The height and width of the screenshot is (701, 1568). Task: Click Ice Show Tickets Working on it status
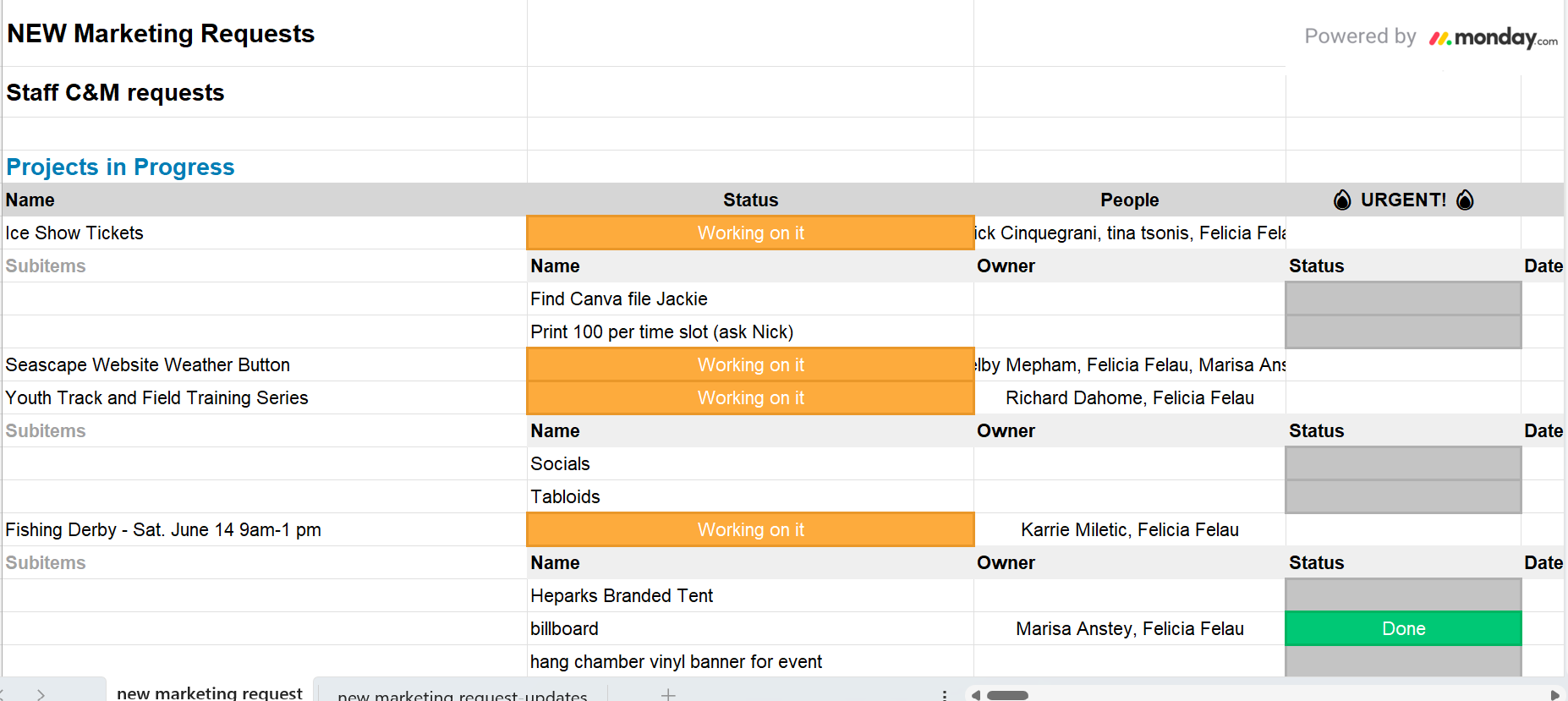(750, 233)
